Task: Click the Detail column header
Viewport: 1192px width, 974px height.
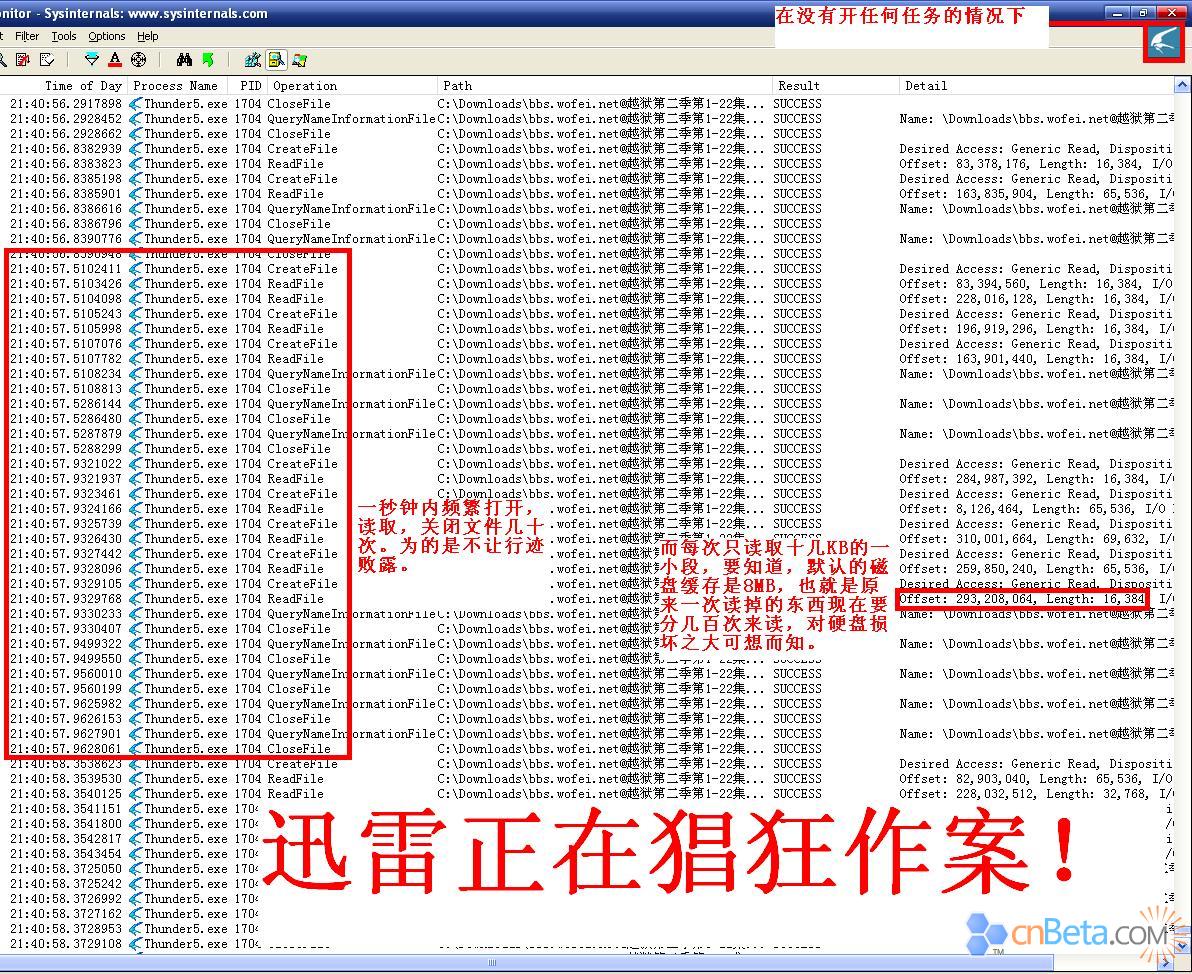Action: coord(1036,86)
